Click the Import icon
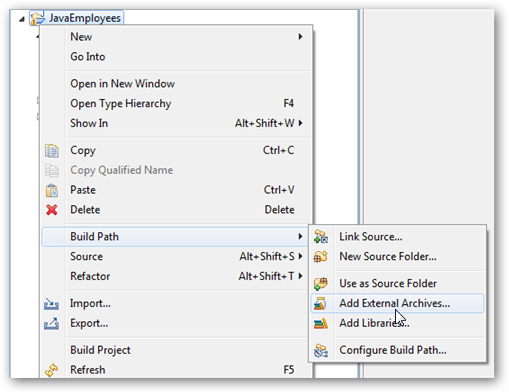Image resolution: width=509 pixels, height=392 pixels. point(51,304)
